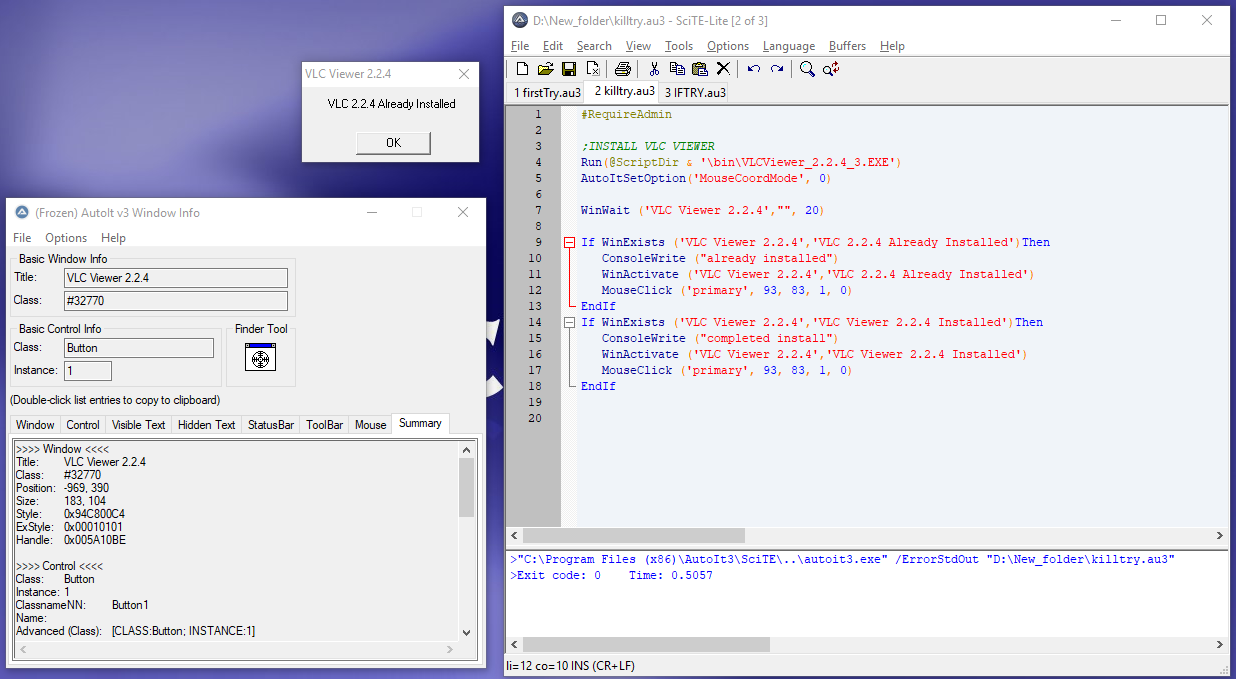Open the Search menu in SciTE
1236x679 pixels.
click(x=594, y=46)
